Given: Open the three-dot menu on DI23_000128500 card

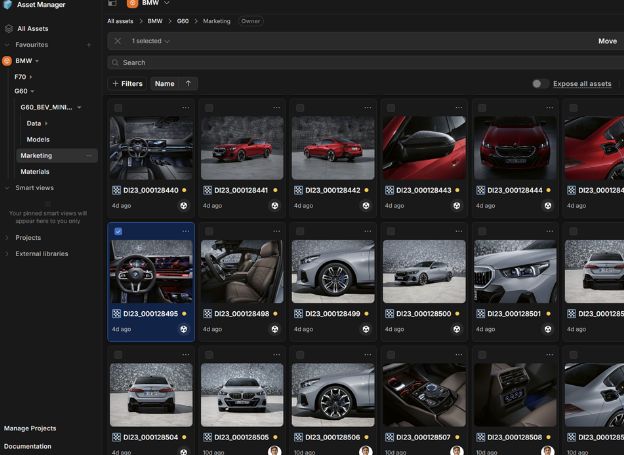Looking at the screenshot, I should [459, 231].
